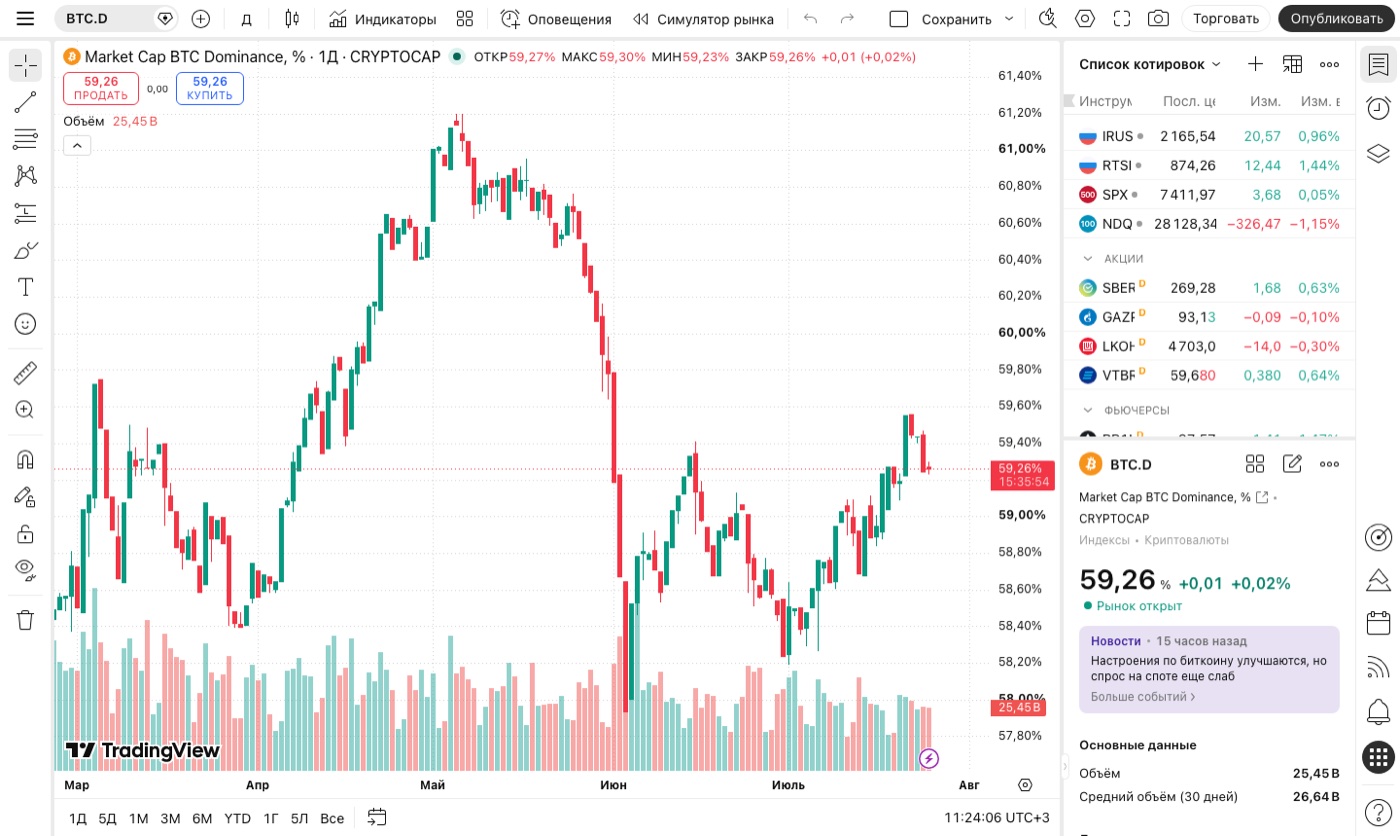Select the Все date range
The image size is (1400, 836).
(x=332, y=818)
